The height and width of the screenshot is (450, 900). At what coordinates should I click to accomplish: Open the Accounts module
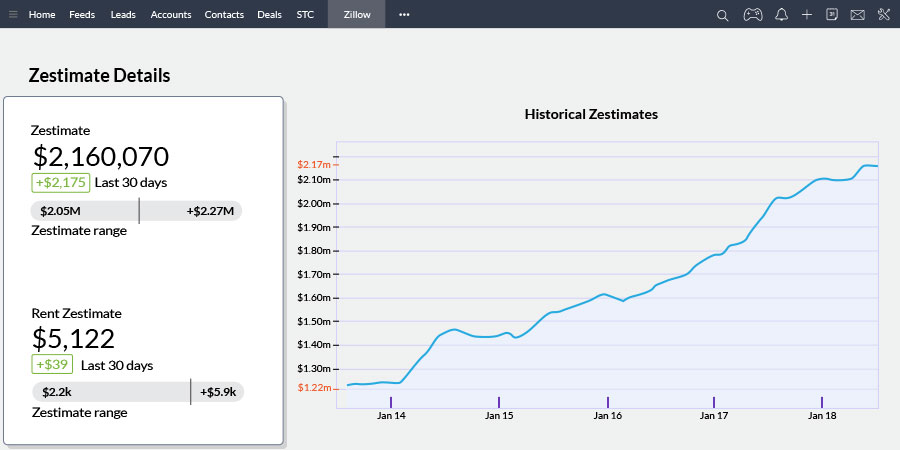tap(170, 15)
